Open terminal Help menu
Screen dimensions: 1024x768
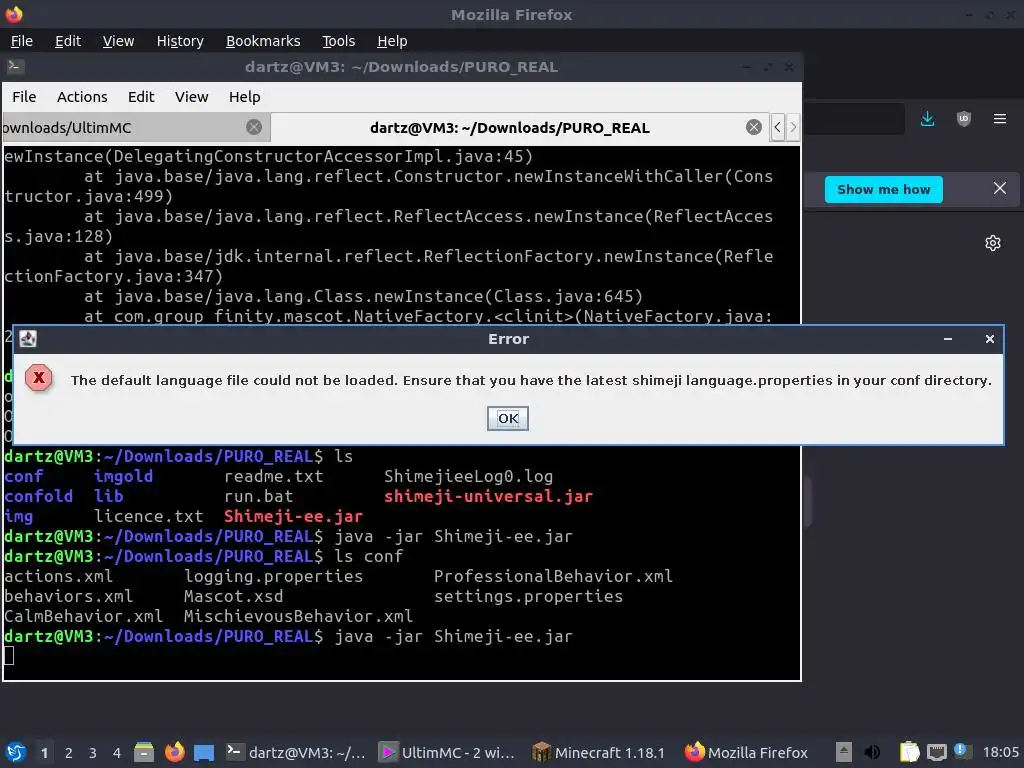(244, 97)
